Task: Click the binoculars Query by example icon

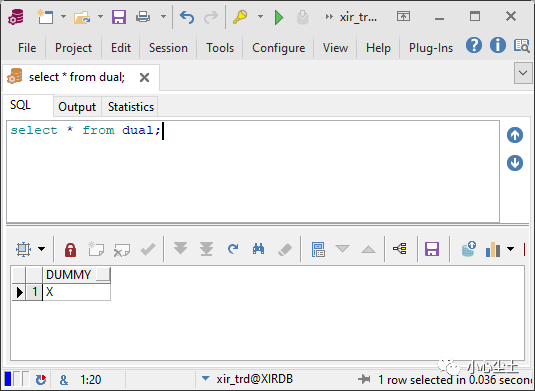Action: [x=259, y=249]
